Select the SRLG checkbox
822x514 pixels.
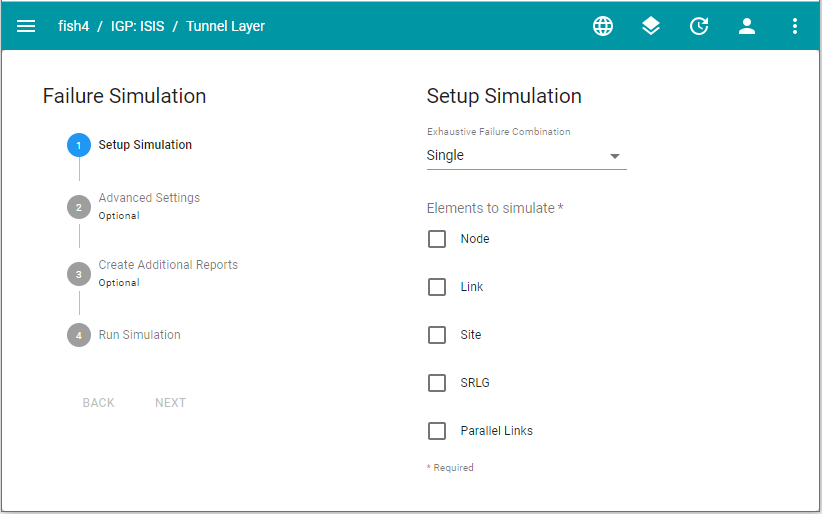click(437, 383)
